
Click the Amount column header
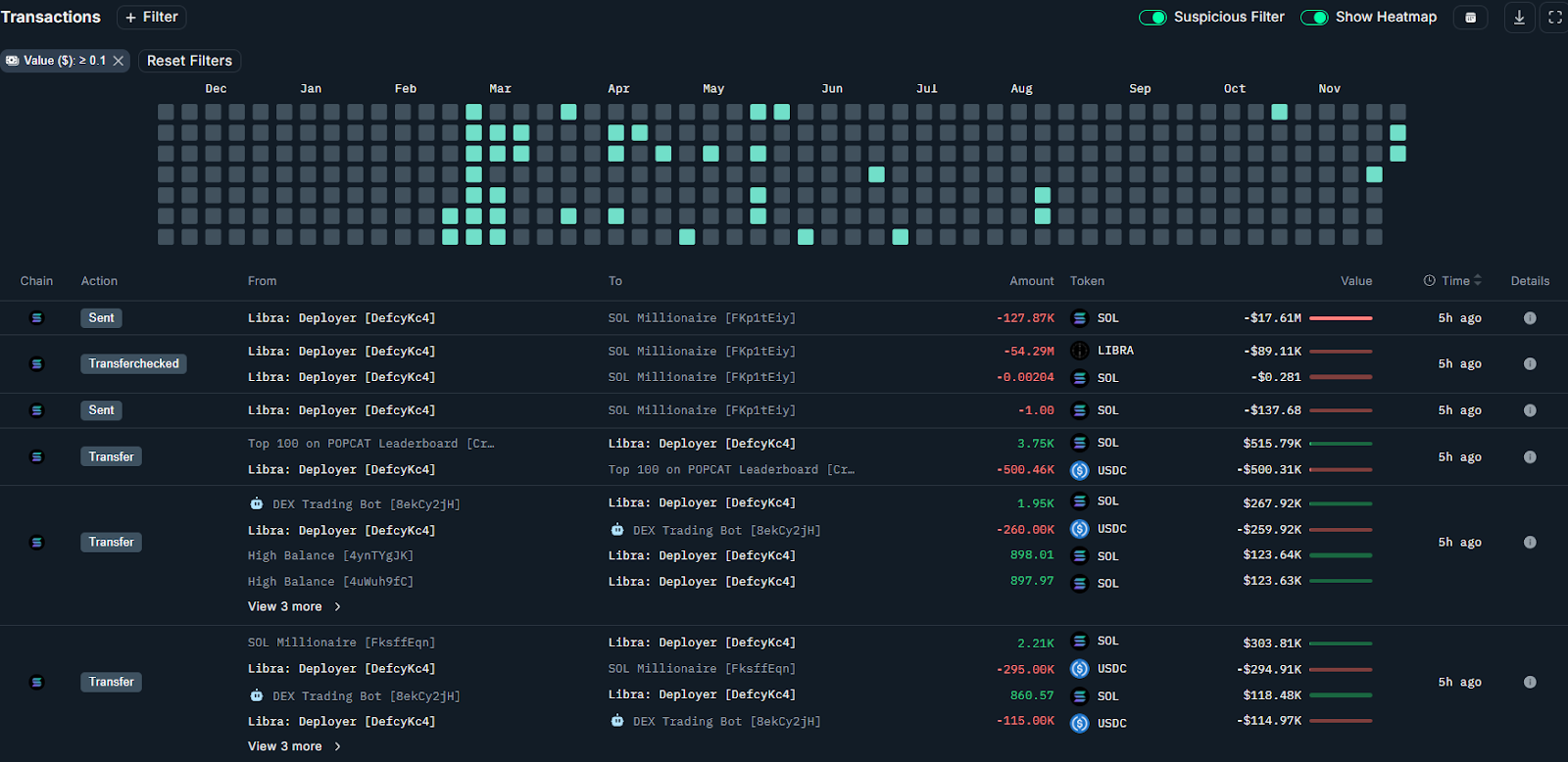click(1032, 281)
